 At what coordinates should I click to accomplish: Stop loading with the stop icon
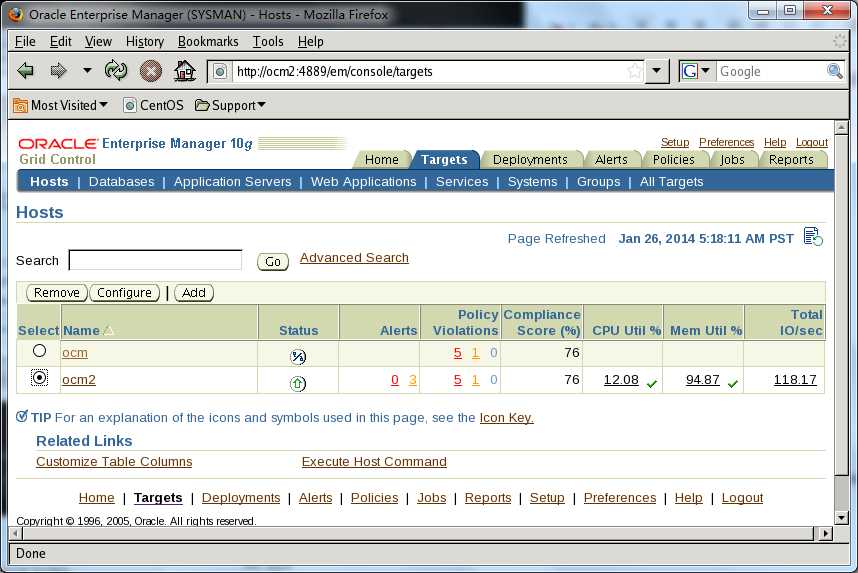pyautogui.click(x=150, y=71)
